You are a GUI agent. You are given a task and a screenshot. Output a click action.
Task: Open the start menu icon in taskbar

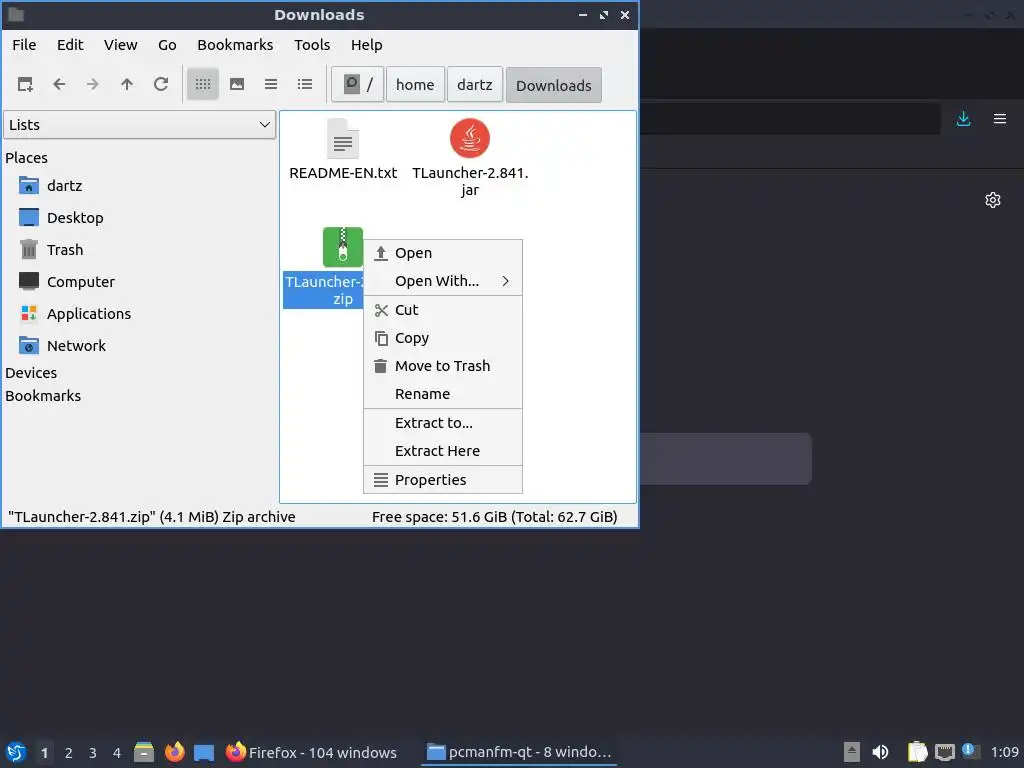[16, 752]
